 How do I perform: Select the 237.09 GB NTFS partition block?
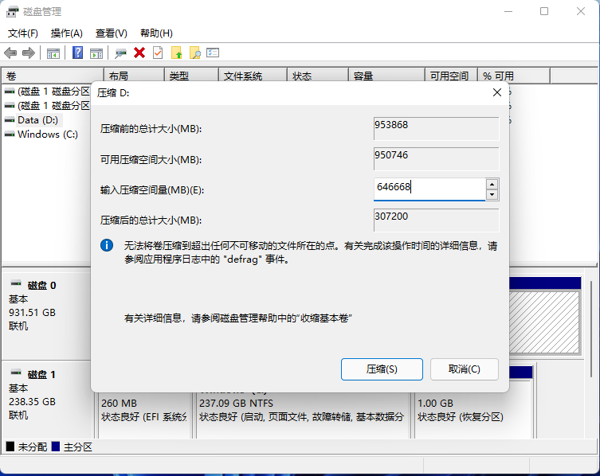click(303, 415)
